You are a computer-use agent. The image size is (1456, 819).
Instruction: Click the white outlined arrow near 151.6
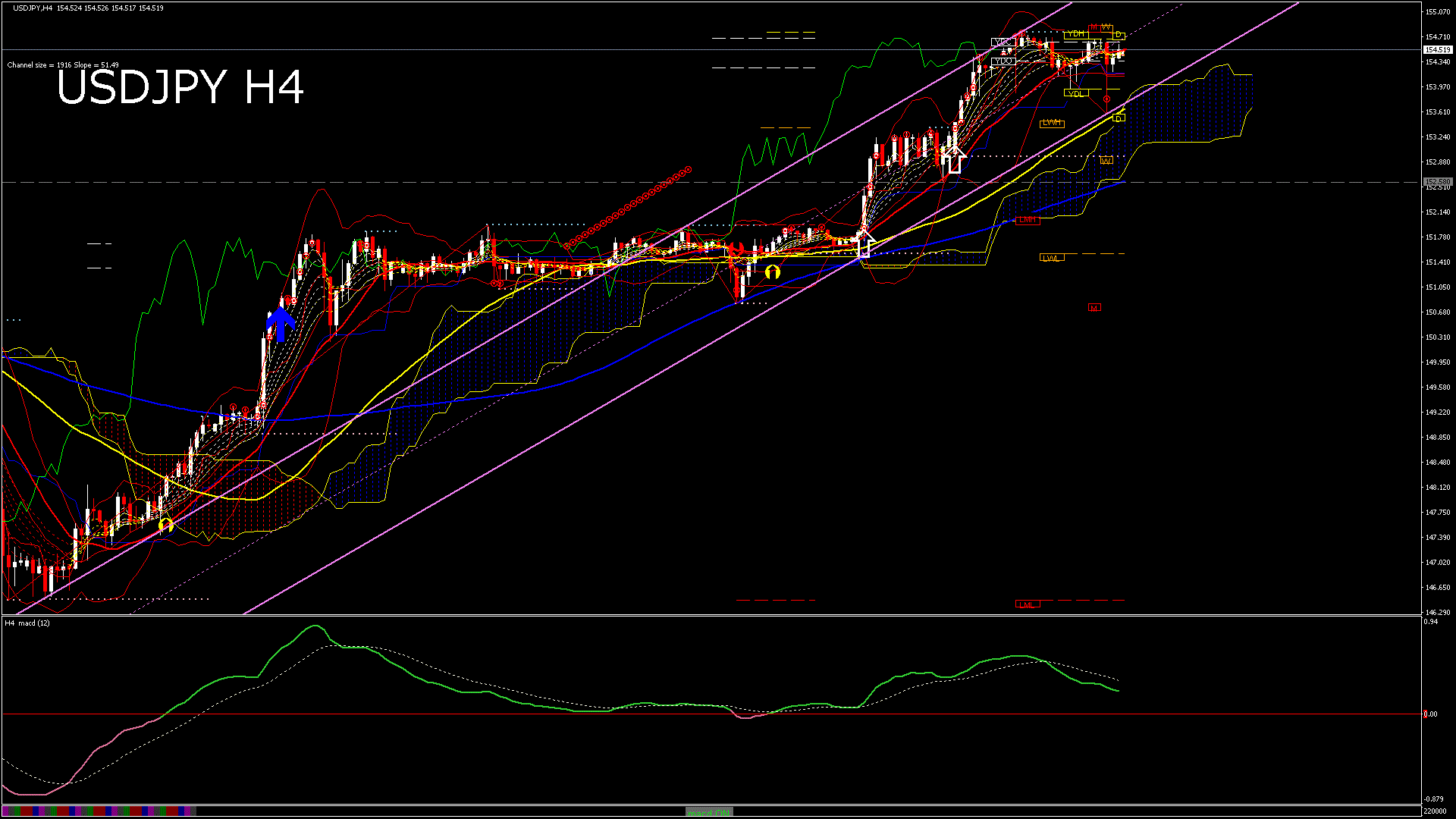(x=864, y=244)
